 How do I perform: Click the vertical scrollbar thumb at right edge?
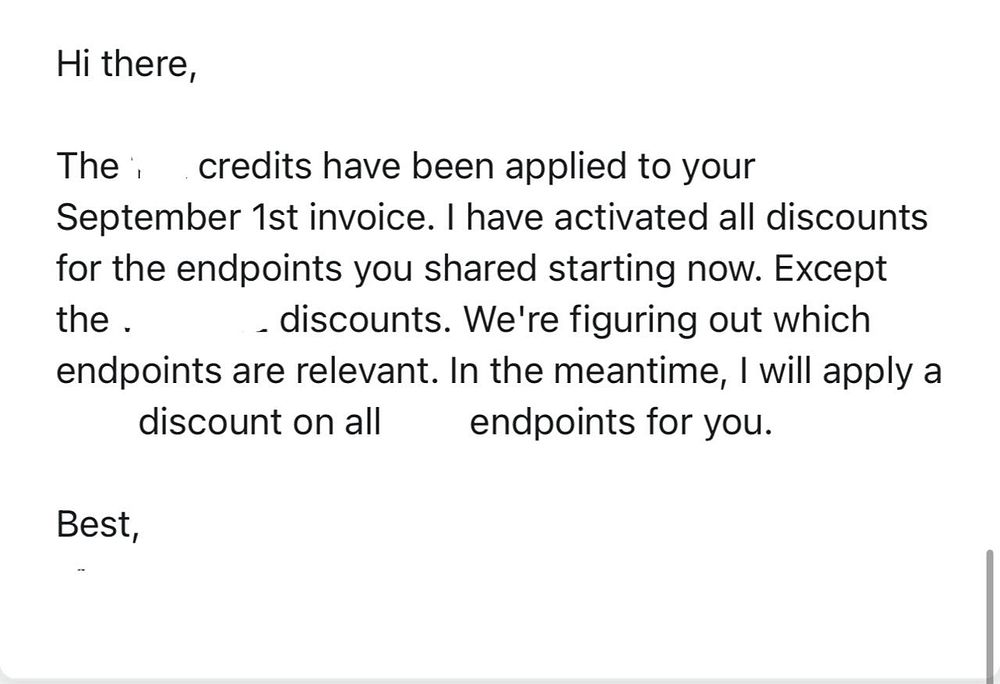(990, 615)
